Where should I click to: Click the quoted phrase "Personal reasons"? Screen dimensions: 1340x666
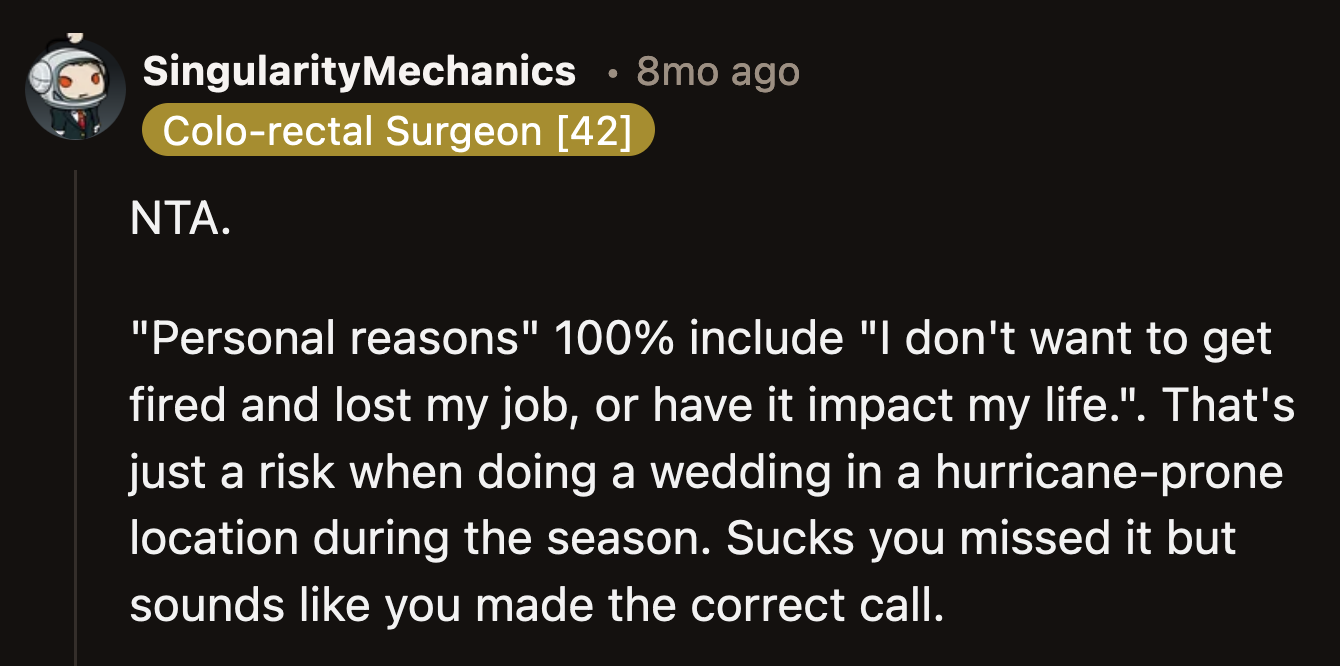click(x=335, y=340)
